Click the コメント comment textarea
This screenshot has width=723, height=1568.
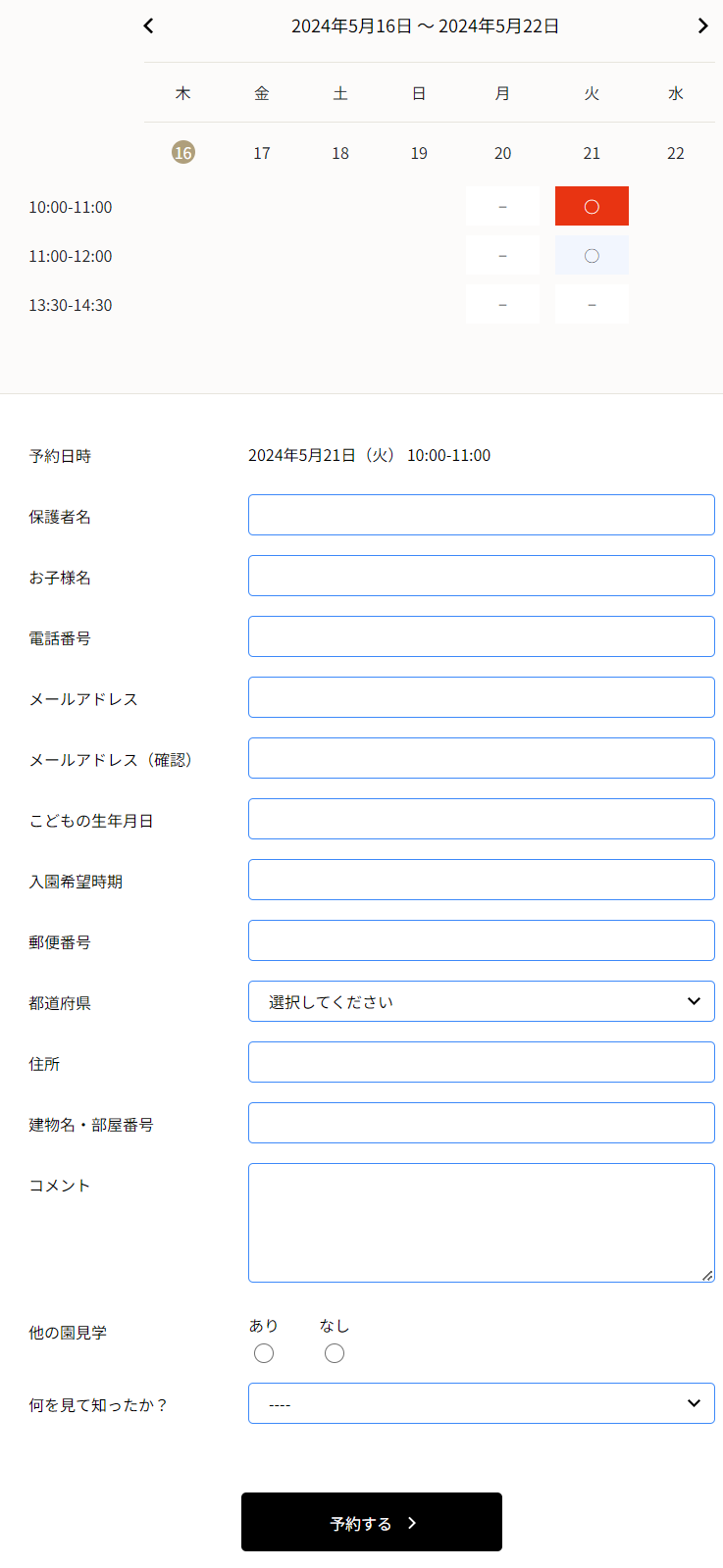[x=481, y=1221]
